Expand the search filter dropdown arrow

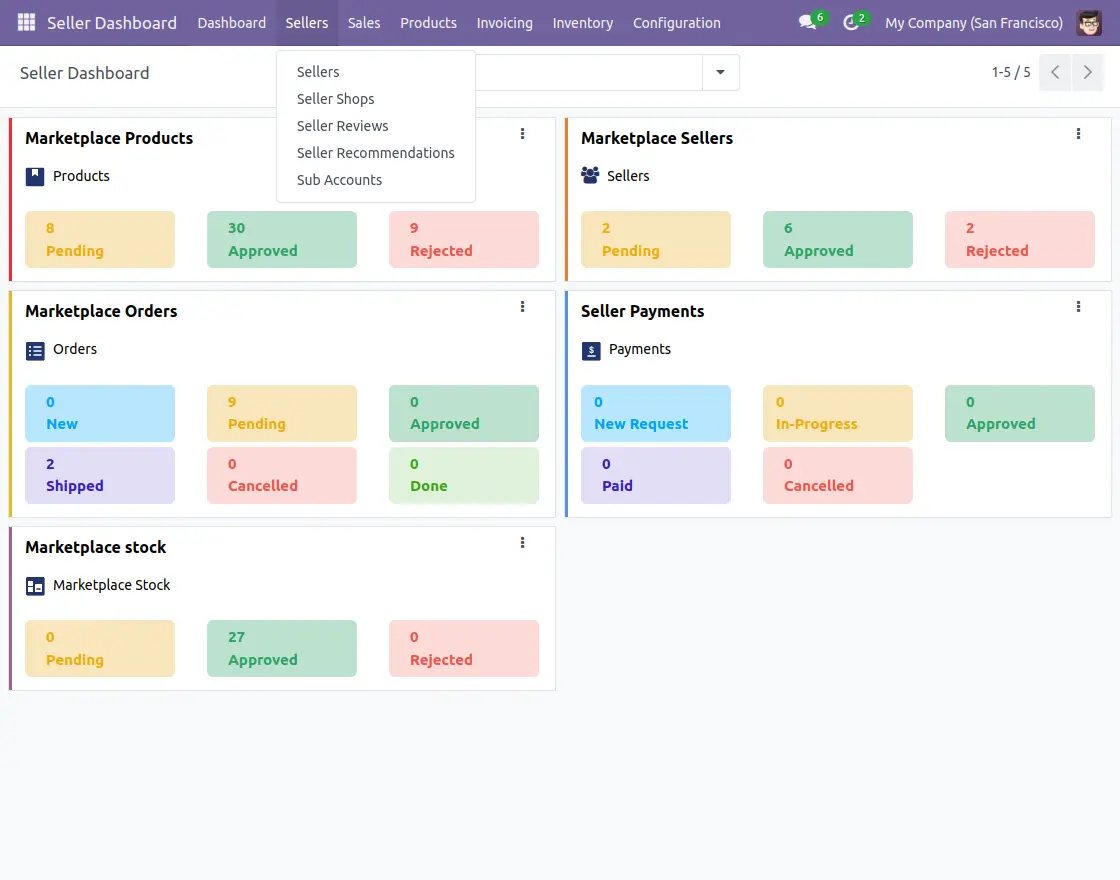(x=720, y=72)
